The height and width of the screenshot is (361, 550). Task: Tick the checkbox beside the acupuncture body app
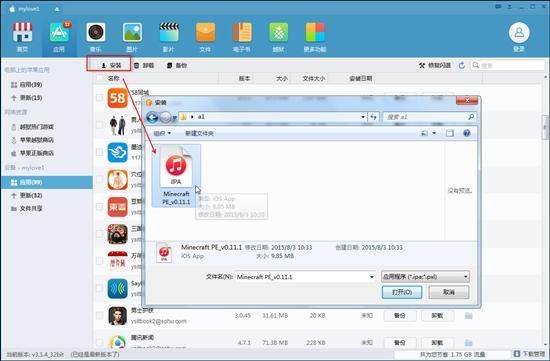click(x=100, y=179)
